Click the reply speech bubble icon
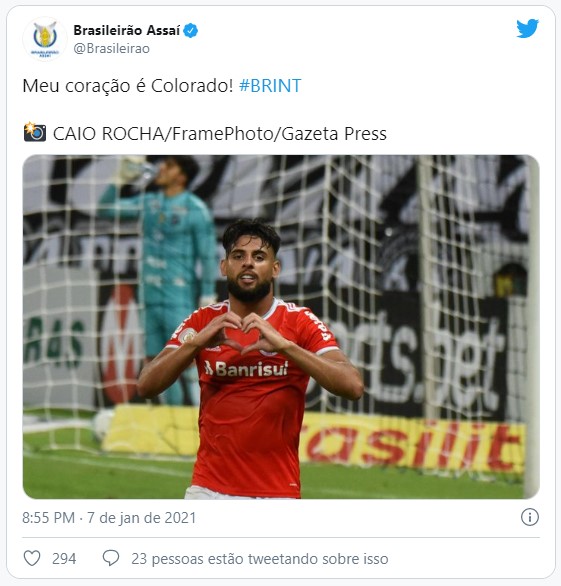Screen dimensions: 561x586 [111, 558]
